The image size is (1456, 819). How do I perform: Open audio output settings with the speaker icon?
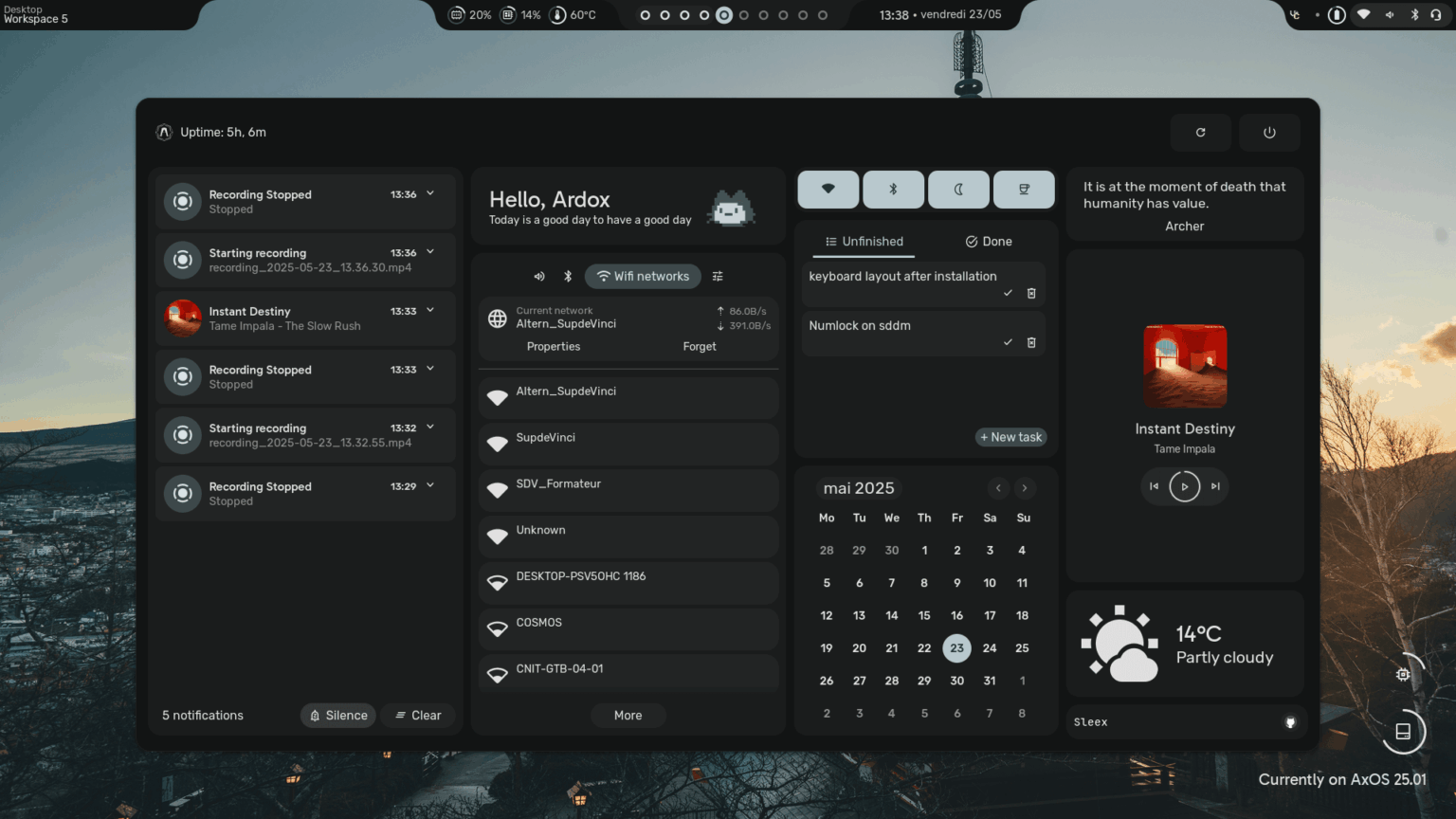(539, 276)
